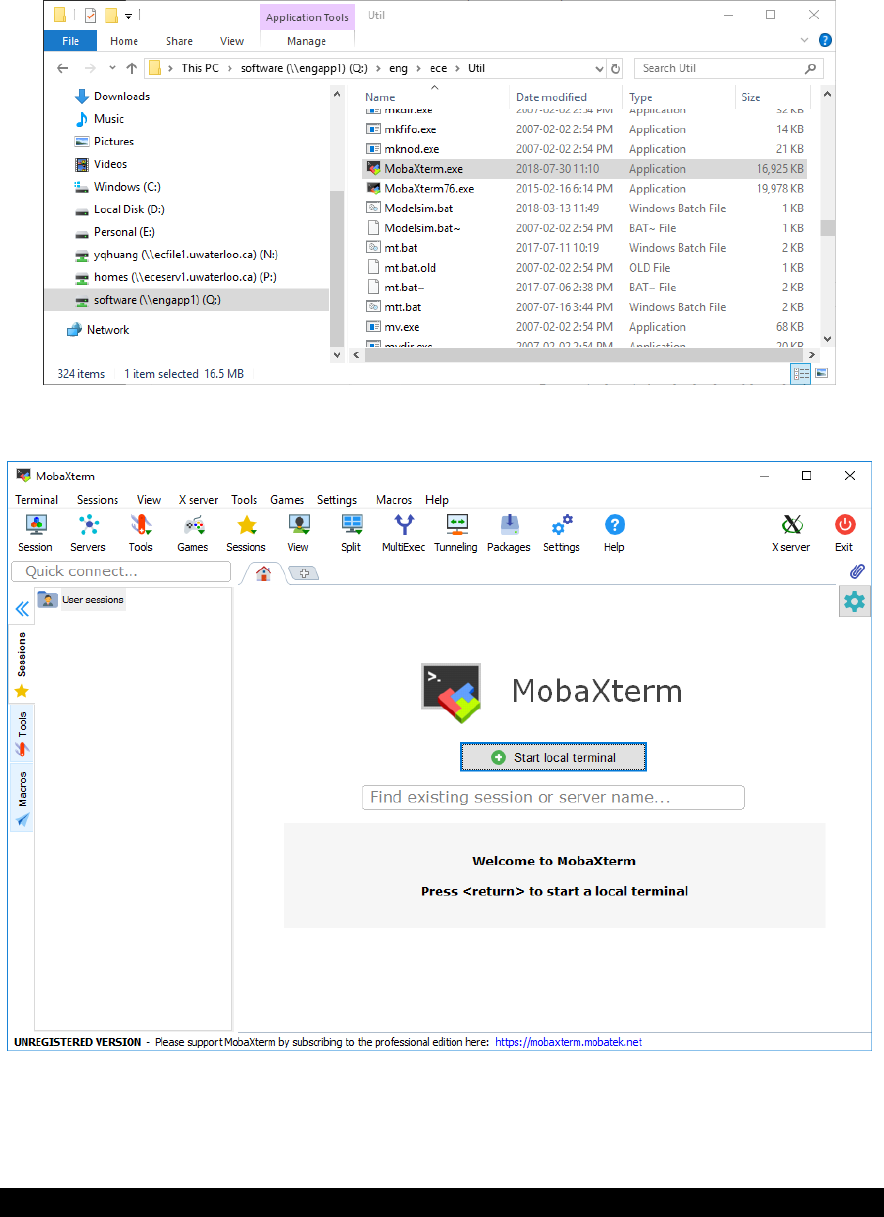Expand the address bar history dropdown

pyautogui.click(x=599, y=69)
